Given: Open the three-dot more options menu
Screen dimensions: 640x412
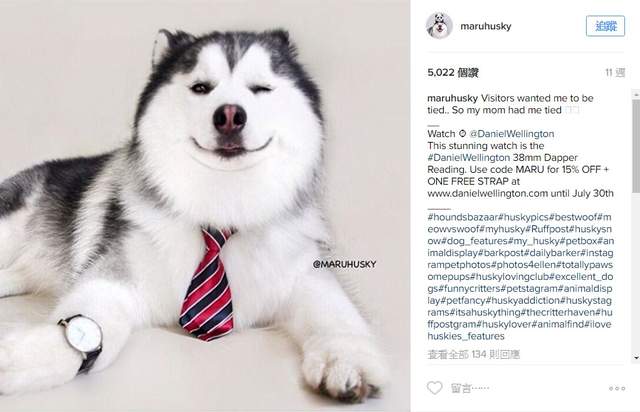Looking at the screenshot, I should tap(617, 388).
